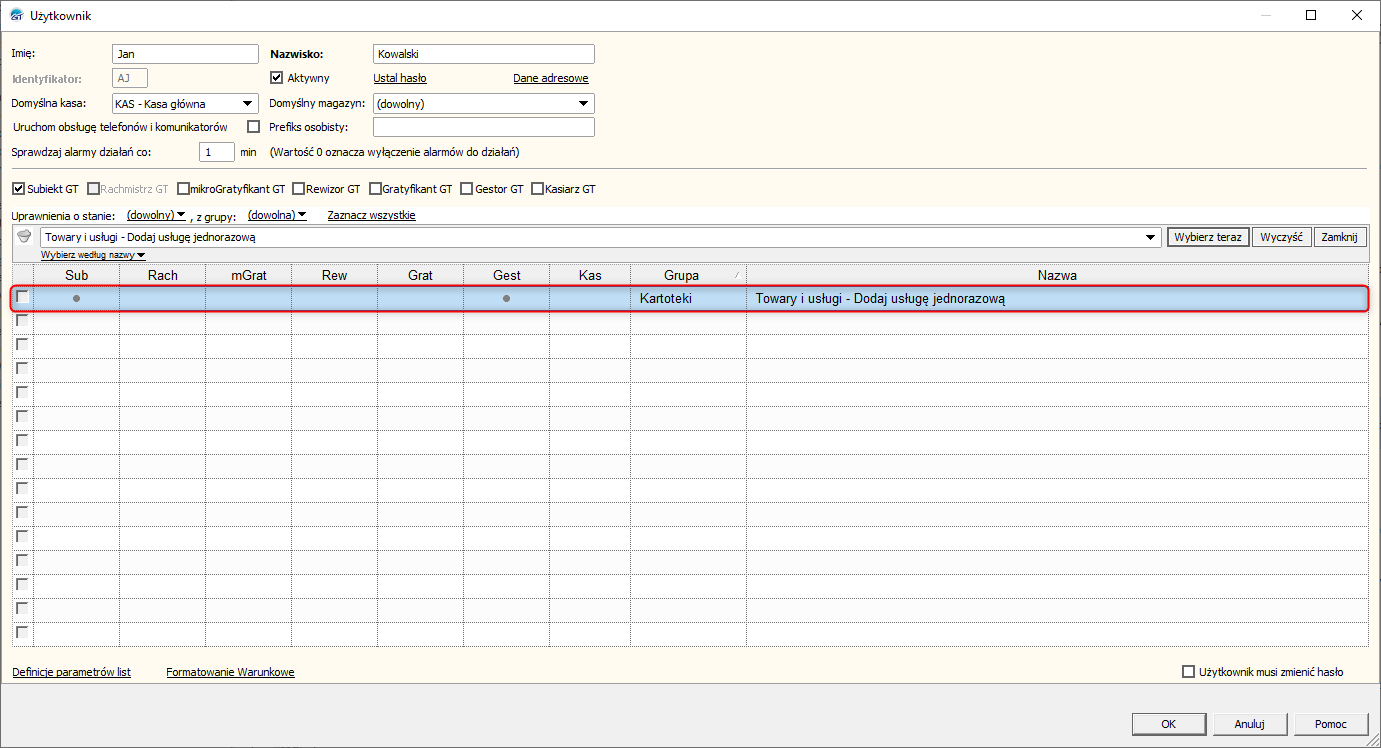
Task: Click the Wyczyść button
Action: [1281, 237]
